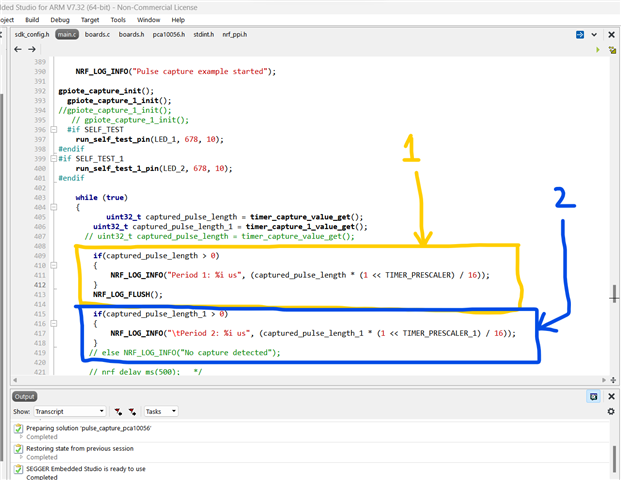The width and height of the screenshot is (621, 480).
Task: Click on NRF_LOG_FLUSH() call on line 413
Action: (x=128, y=294)
